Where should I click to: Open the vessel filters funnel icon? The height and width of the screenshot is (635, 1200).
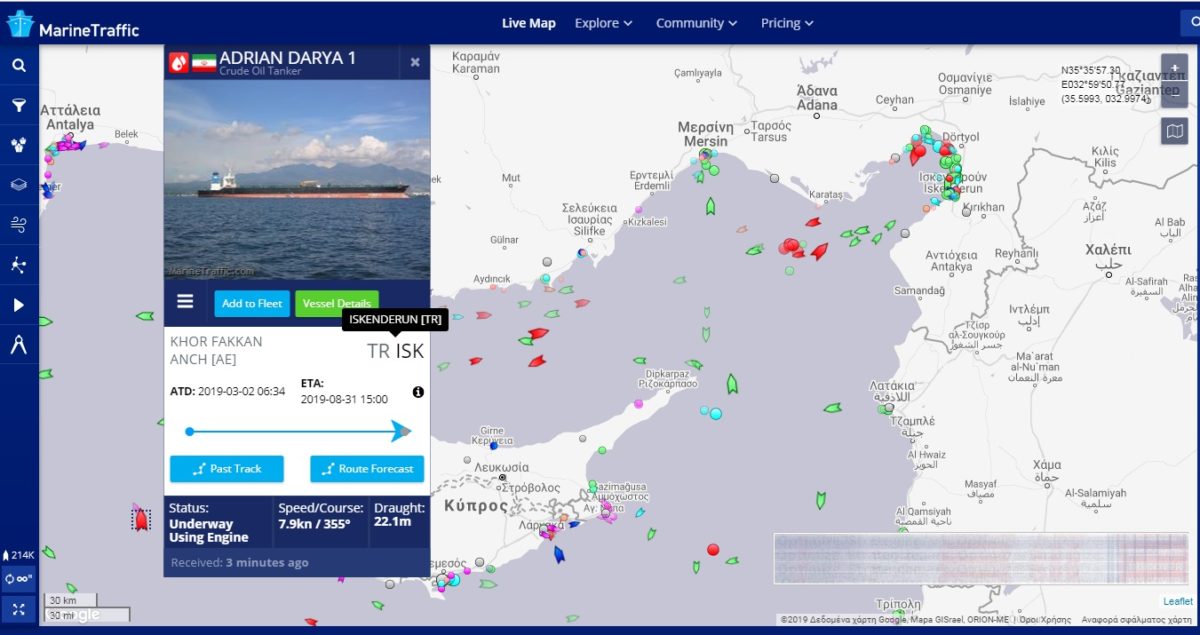point(19,105)
